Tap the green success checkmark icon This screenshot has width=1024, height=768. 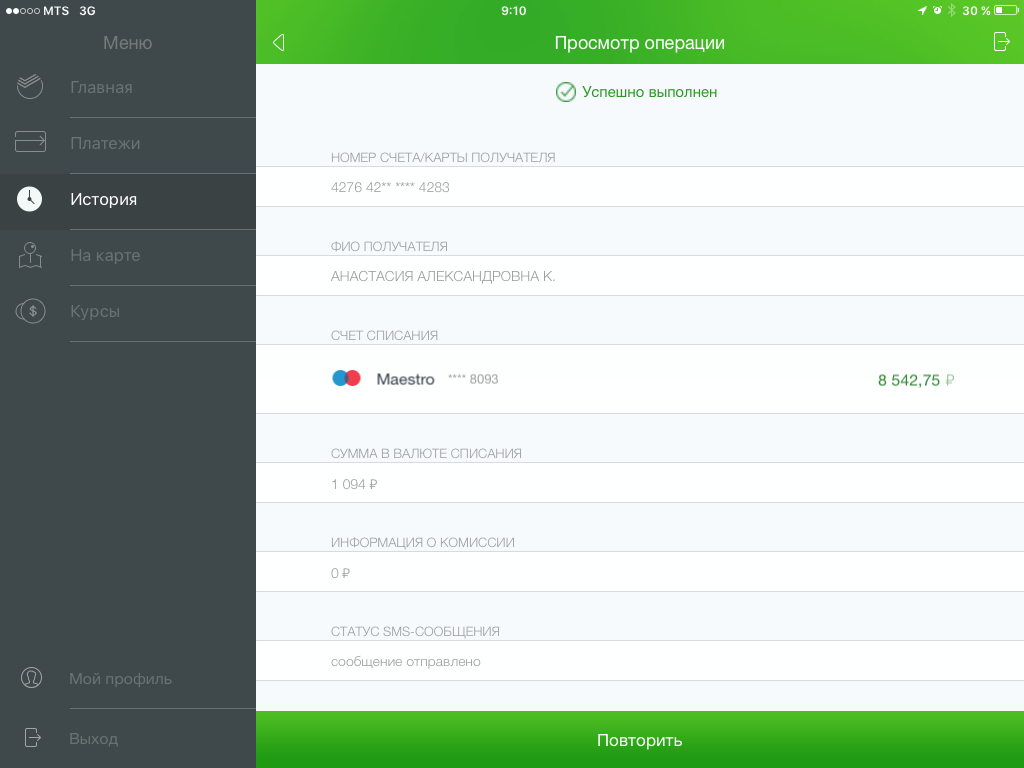click(x=566, y=92)
